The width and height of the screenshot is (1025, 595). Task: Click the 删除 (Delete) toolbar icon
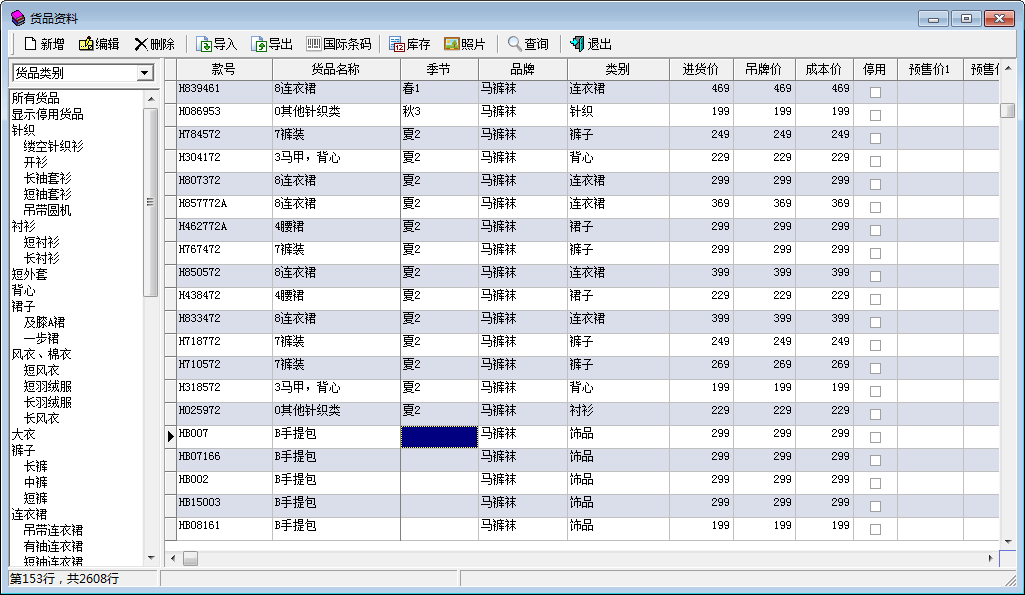pos(141,44)
